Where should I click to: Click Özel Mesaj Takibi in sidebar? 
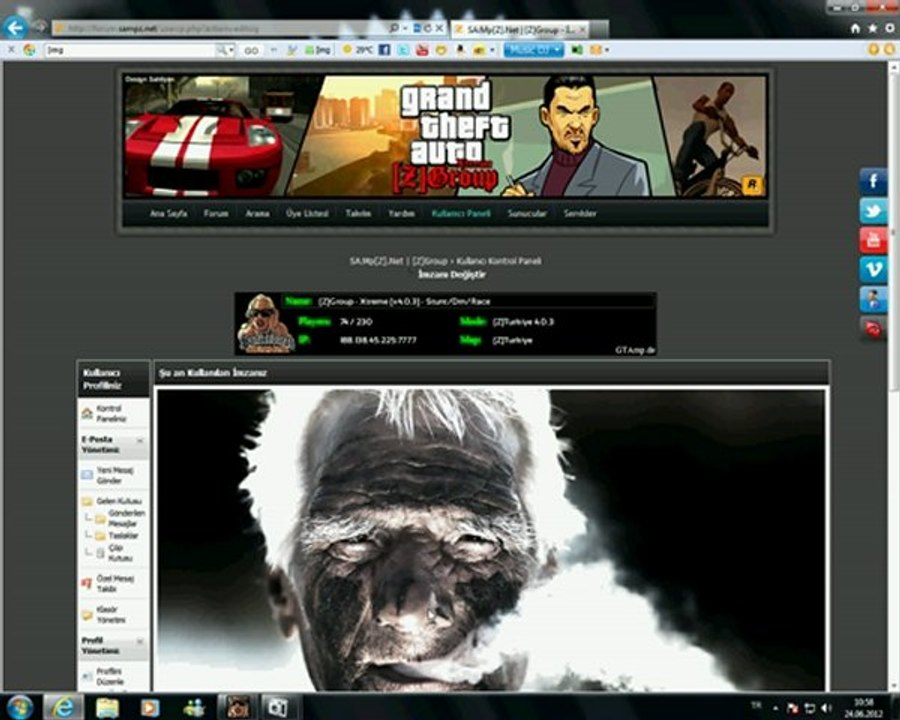tap(115, 583)
